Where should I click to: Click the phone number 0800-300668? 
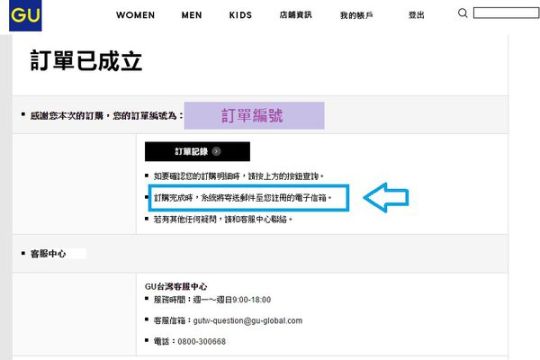(201, 341)
